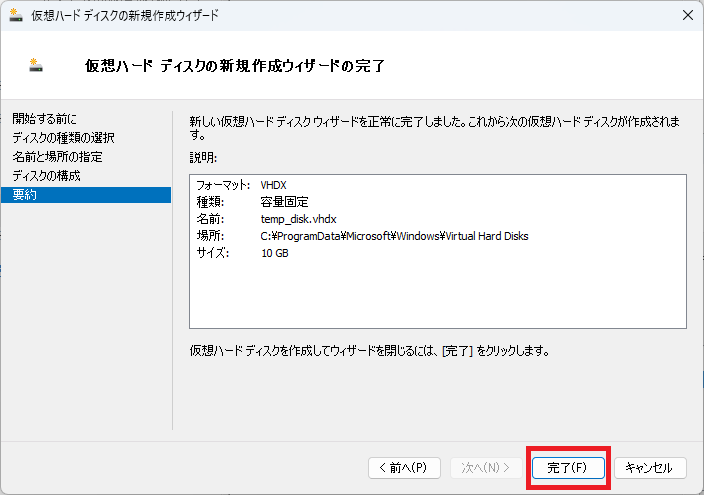Click the wizard header disk icon

[x=36, y=65]
